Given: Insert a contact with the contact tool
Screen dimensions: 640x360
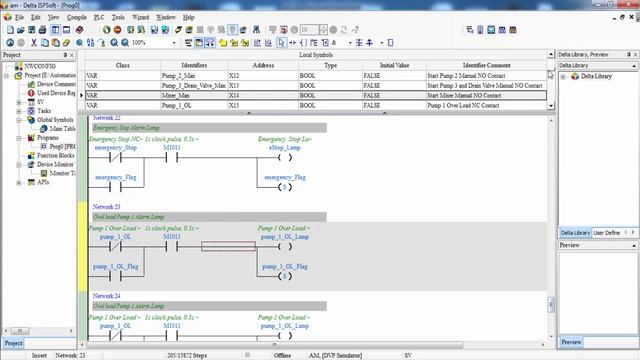Looking at the screenshot, I should [x=292, y=42].
